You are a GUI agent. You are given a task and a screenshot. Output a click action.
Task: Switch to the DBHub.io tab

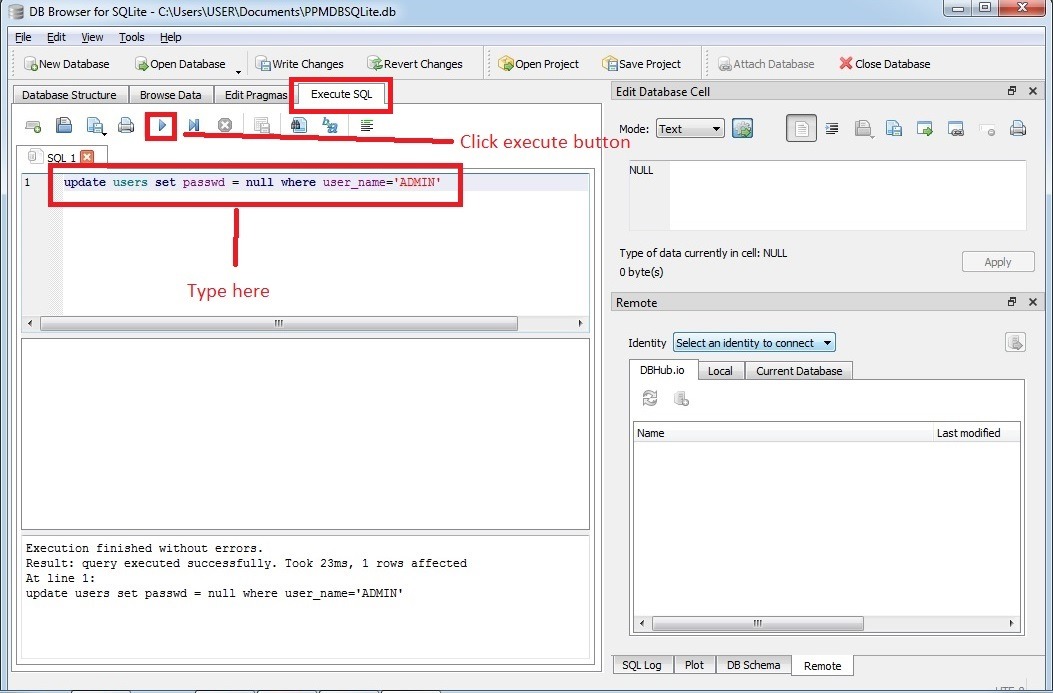pos(662,370)
